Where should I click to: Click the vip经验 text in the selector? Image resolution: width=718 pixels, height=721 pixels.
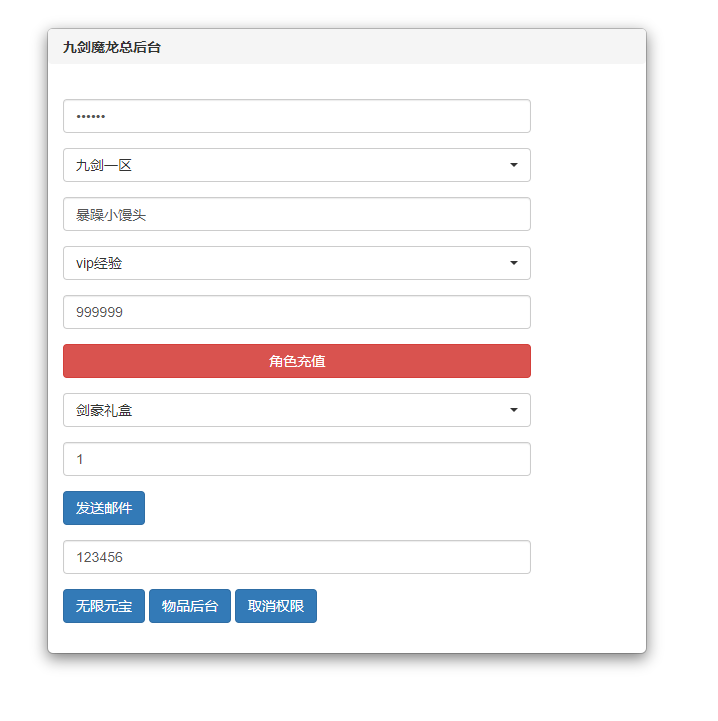click(99, 263)
